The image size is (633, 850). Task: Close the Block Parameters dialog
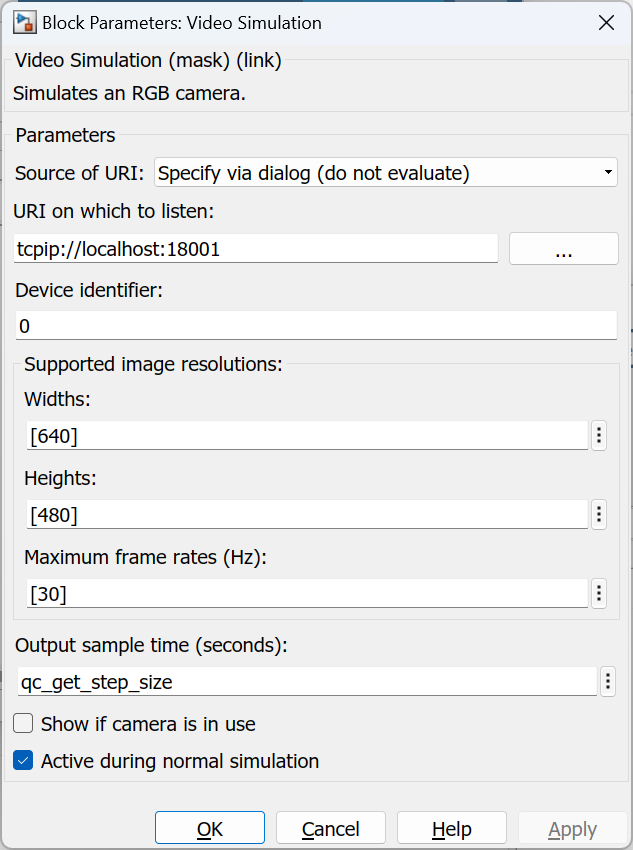[606, 22]
